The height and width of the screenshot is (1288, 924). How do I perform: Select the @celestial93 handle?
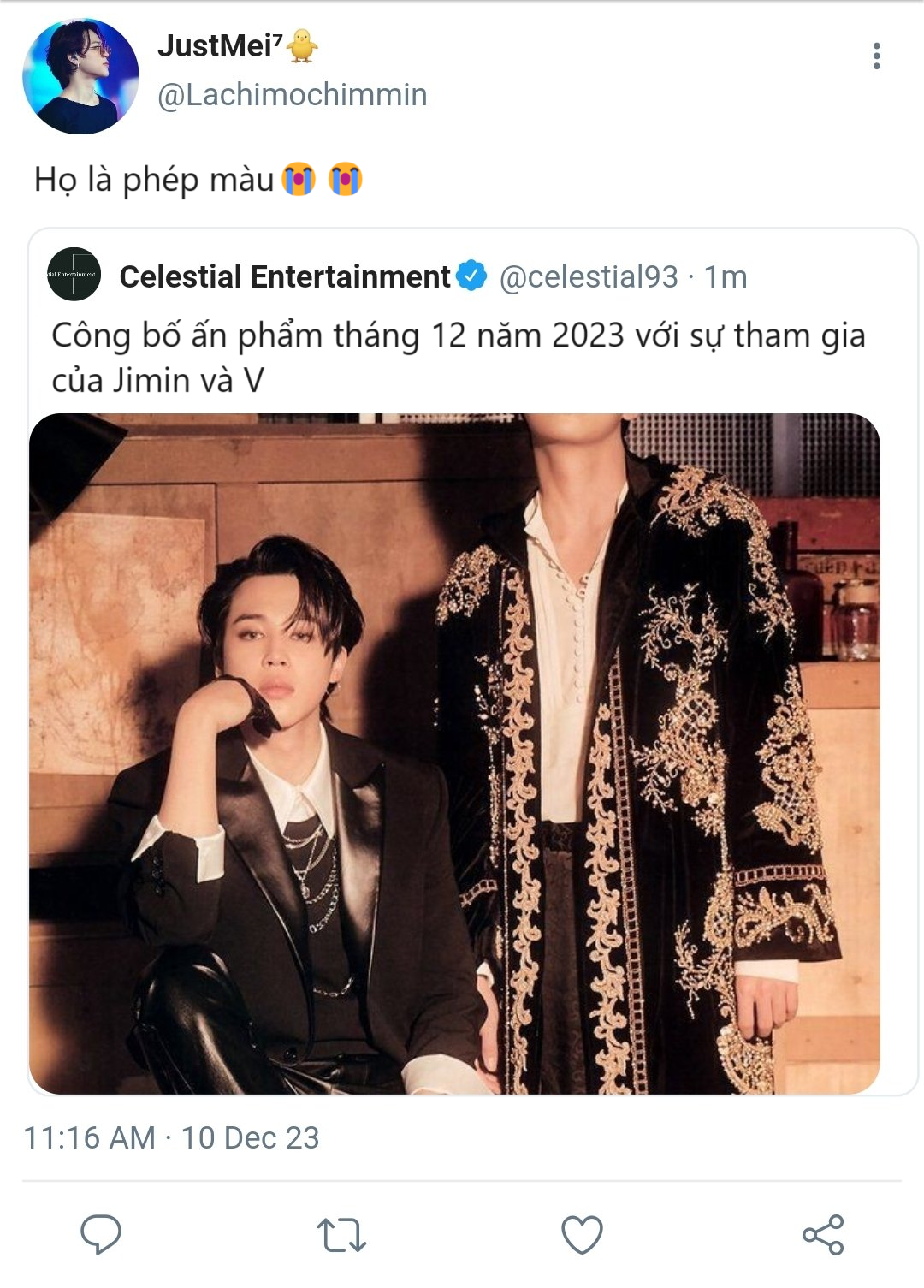point(589,276)
